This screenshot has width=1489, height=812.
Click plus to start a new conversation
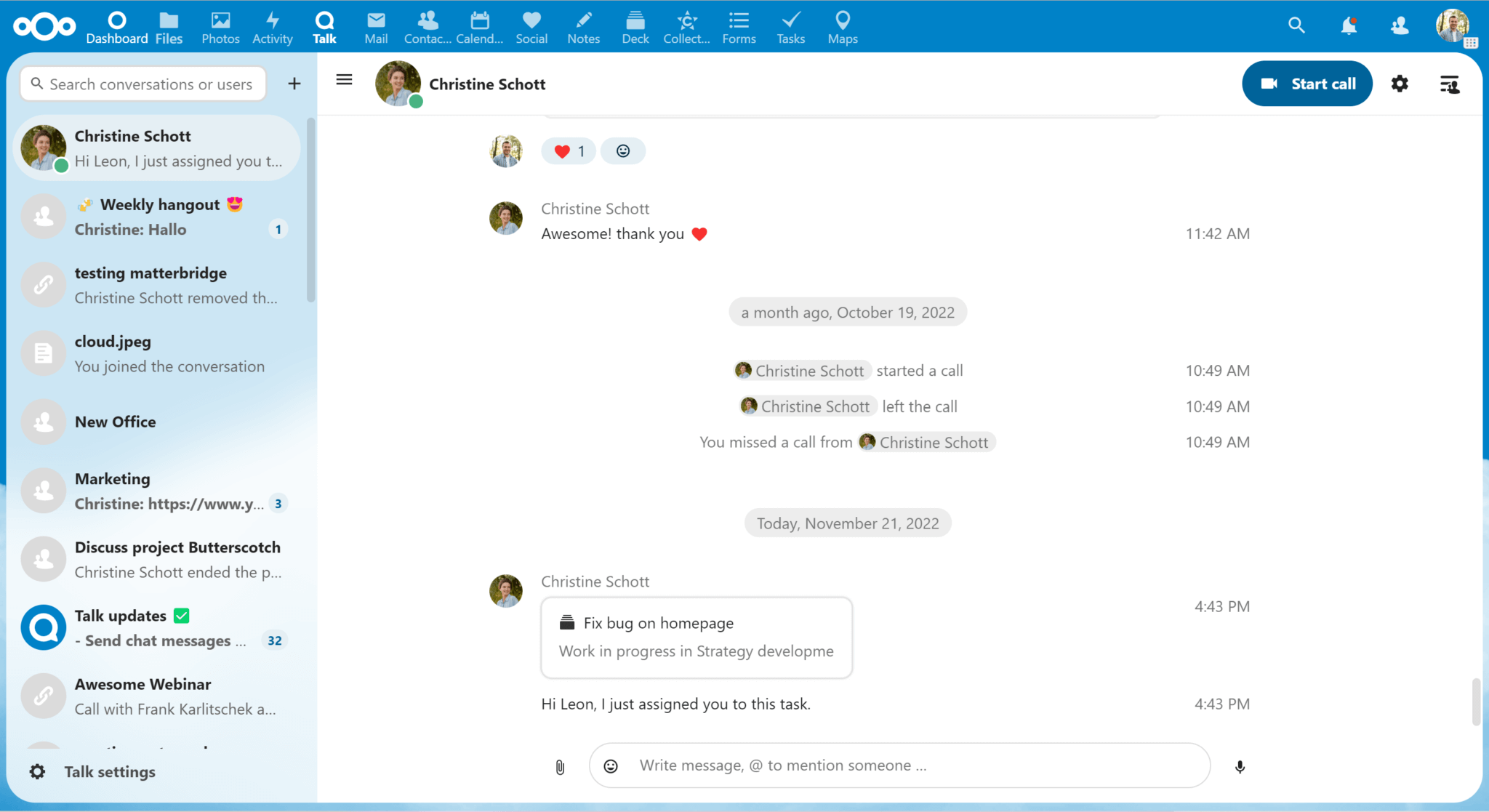294,83
